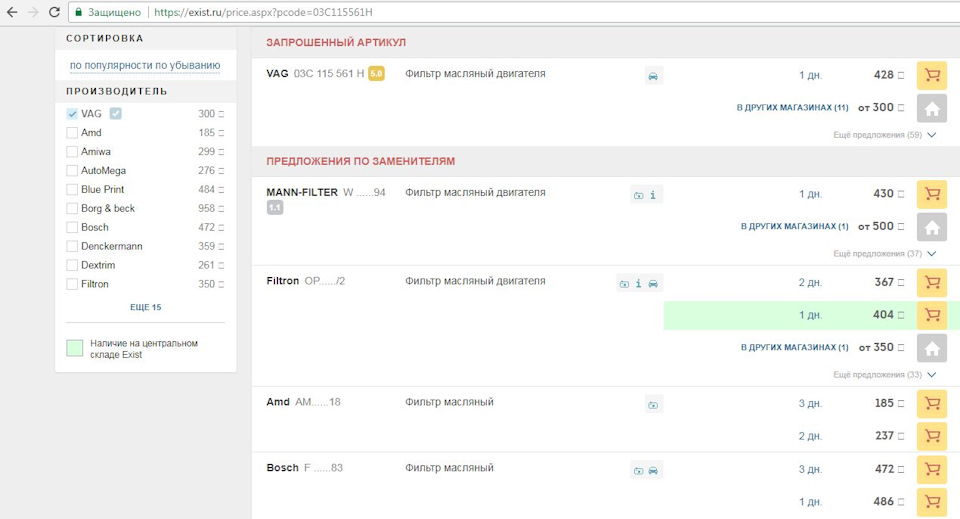Add Amd 185 offer to cart

pos(932,404)
